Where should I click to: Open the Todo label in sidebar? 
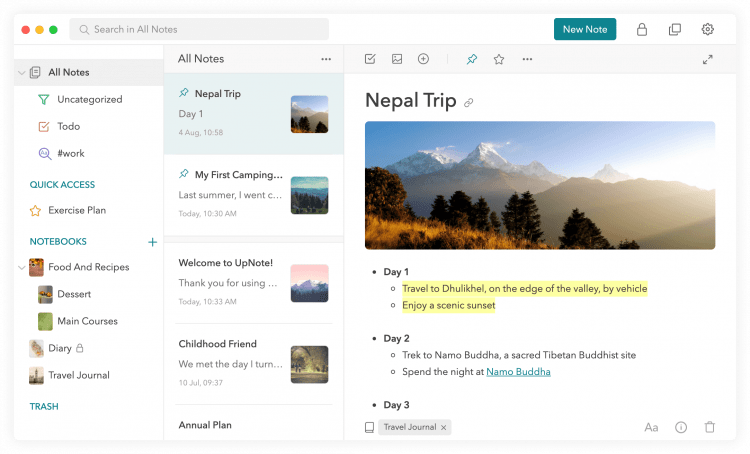coord(68,126)
